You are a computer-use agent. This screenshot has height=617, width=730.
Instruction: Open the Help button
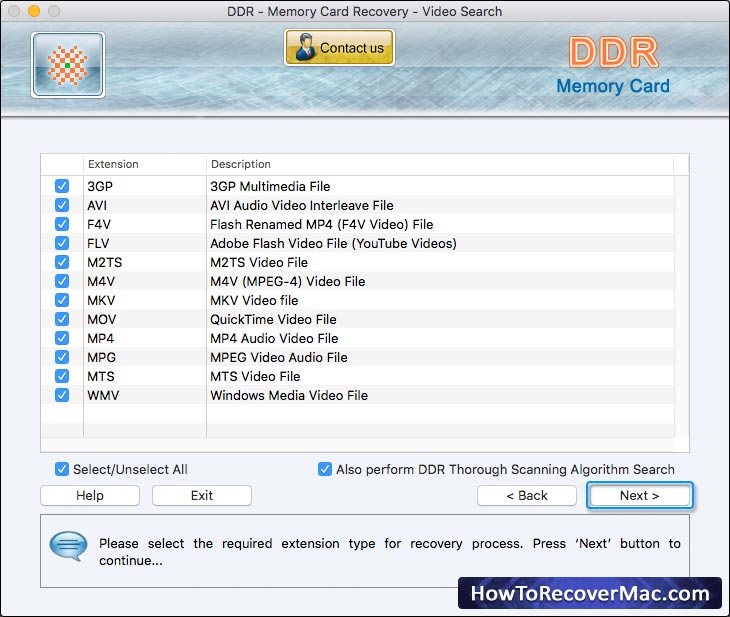pos(90,495)
